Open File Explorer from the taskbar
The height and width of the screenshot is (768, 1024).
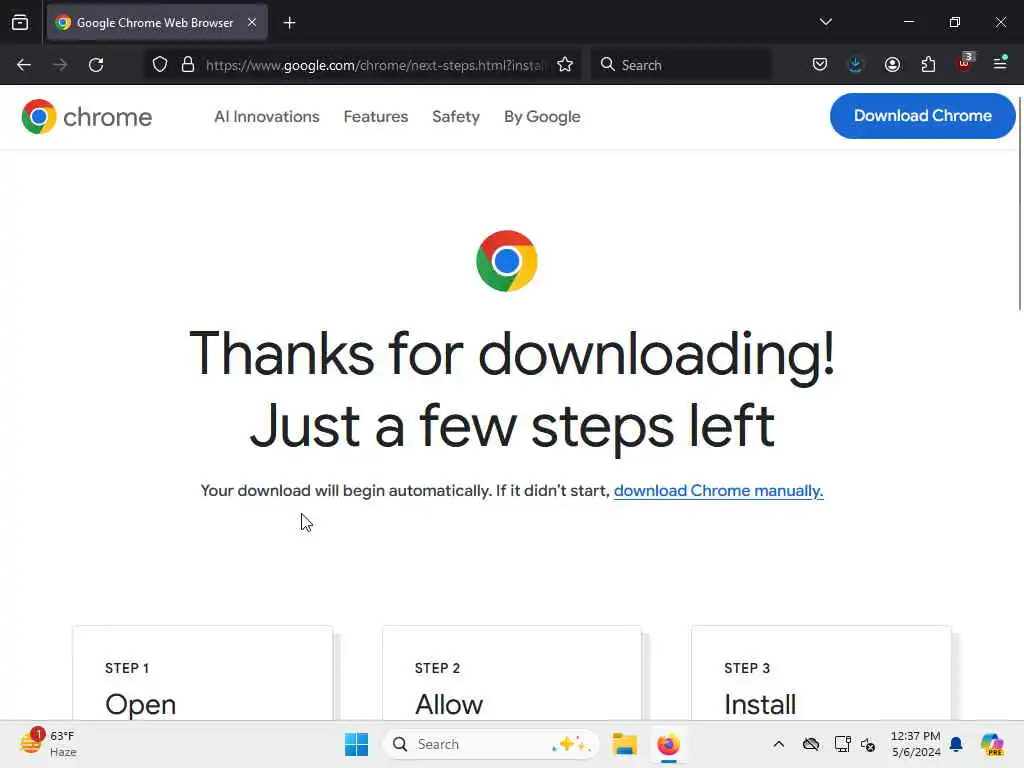624,744
